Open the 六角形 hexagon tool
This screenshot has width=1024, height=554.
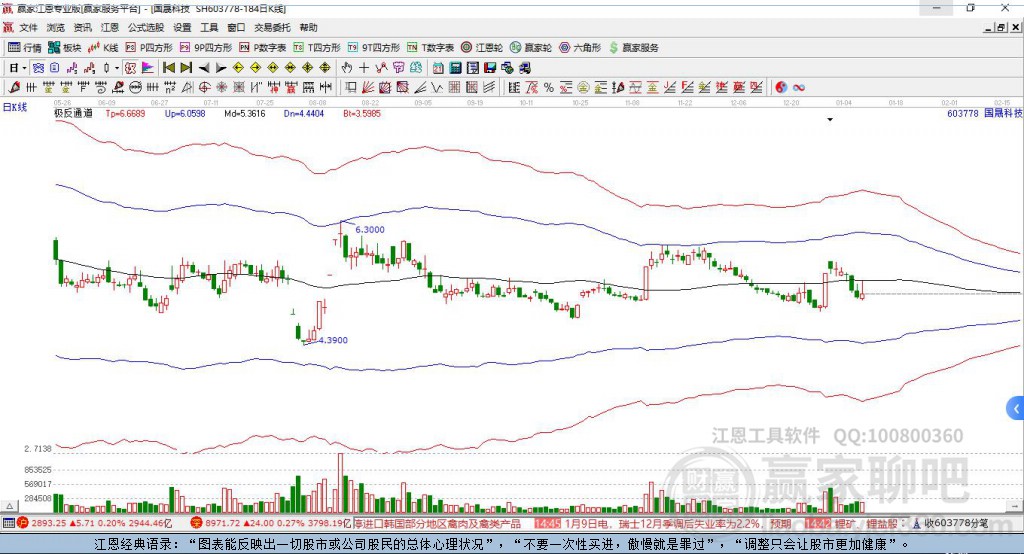(580, 48)
